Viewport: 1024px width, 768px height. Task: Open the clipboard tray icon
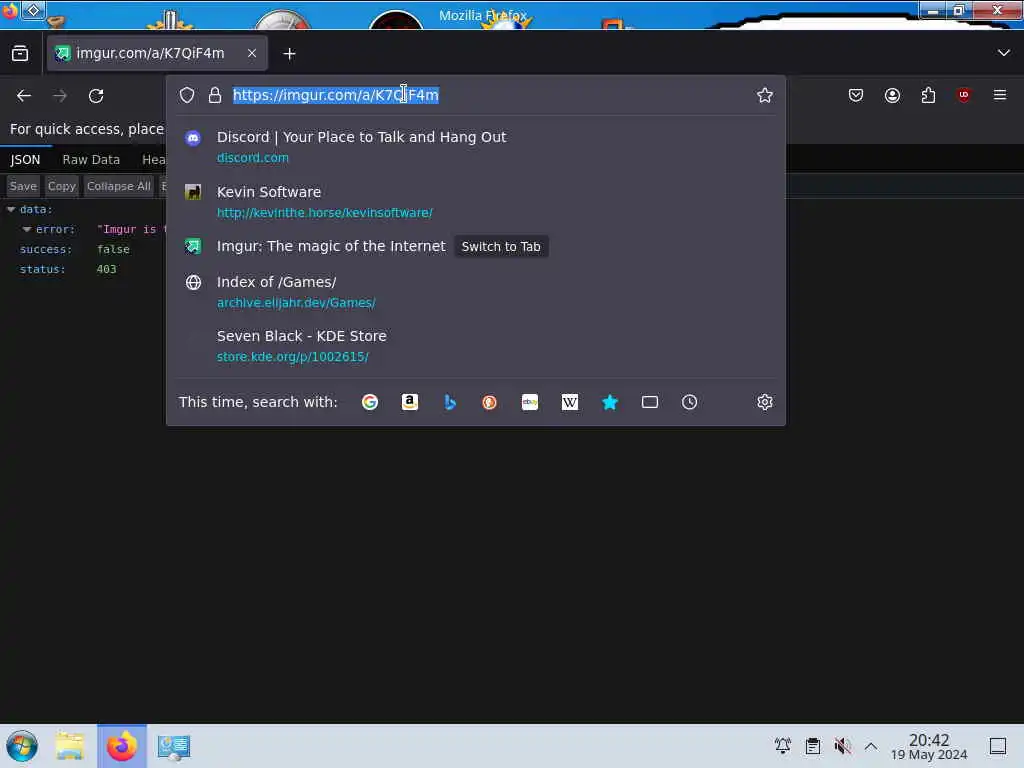click(812, 745)
